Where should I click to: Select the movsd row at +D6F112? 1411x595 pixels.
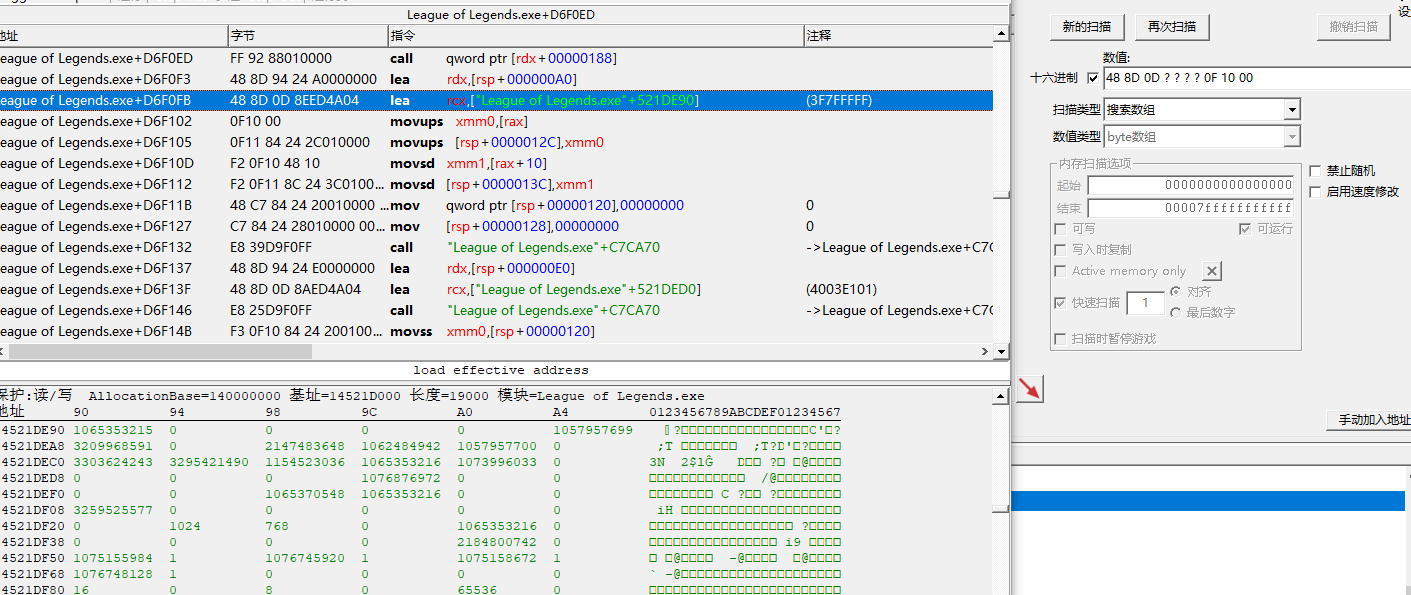pos(496,184)
